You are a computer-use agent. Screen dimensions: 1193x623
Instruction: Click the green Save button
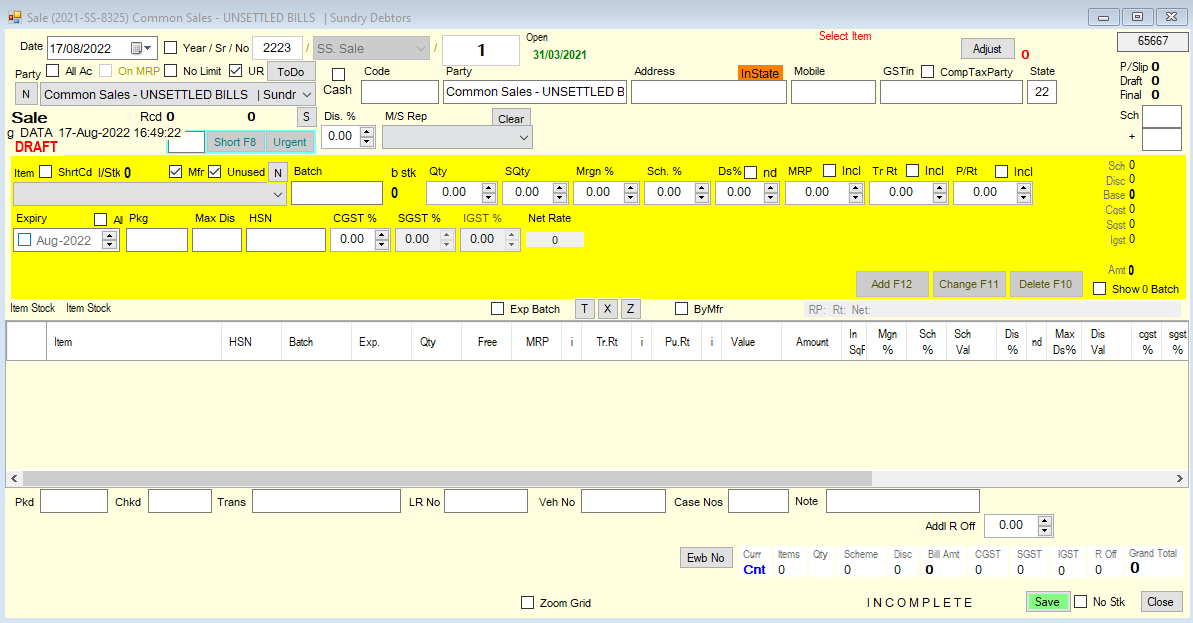point(1047,602)
